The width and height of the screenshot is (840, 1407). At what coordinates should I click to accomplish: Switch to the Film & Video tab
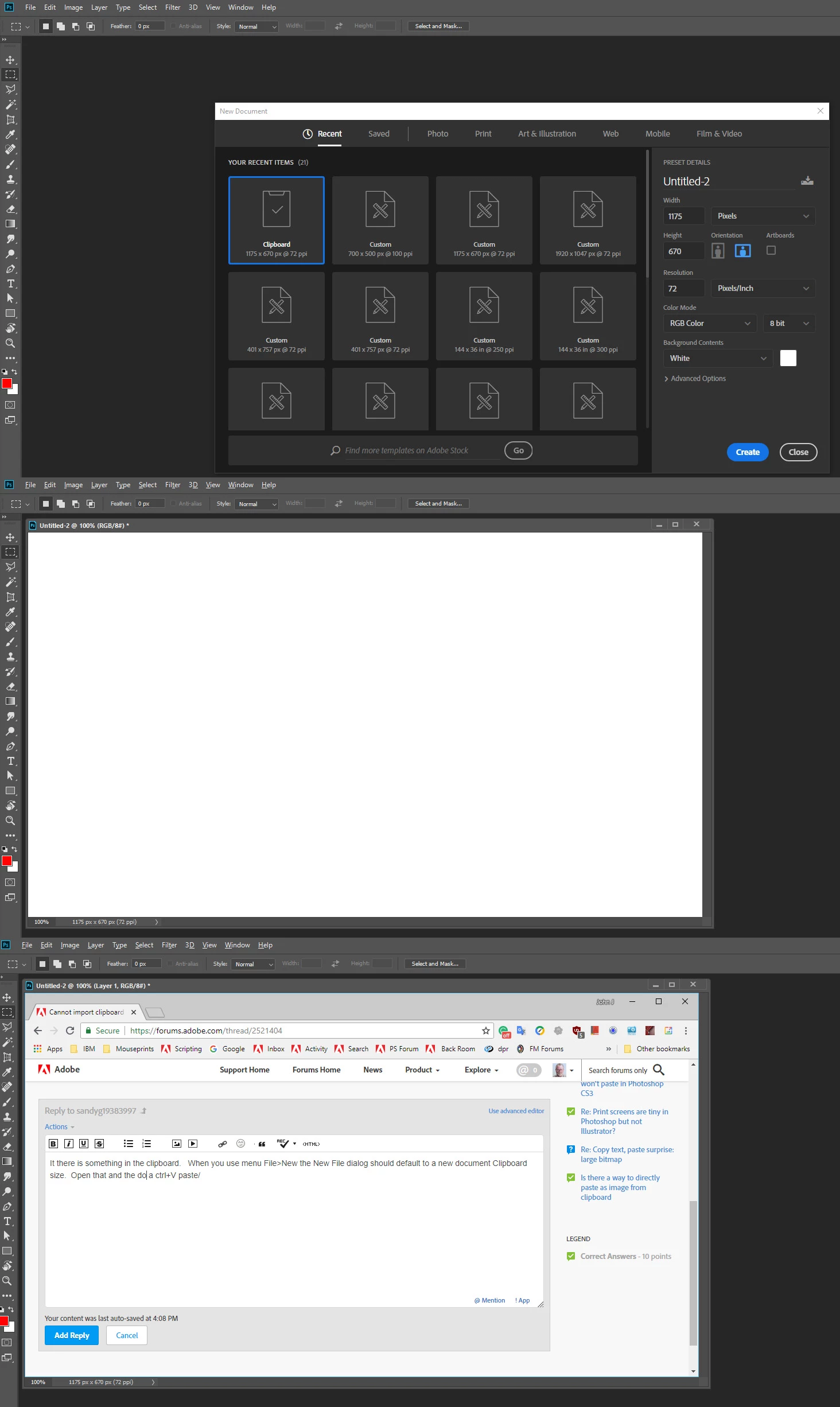tap(719, 134)
